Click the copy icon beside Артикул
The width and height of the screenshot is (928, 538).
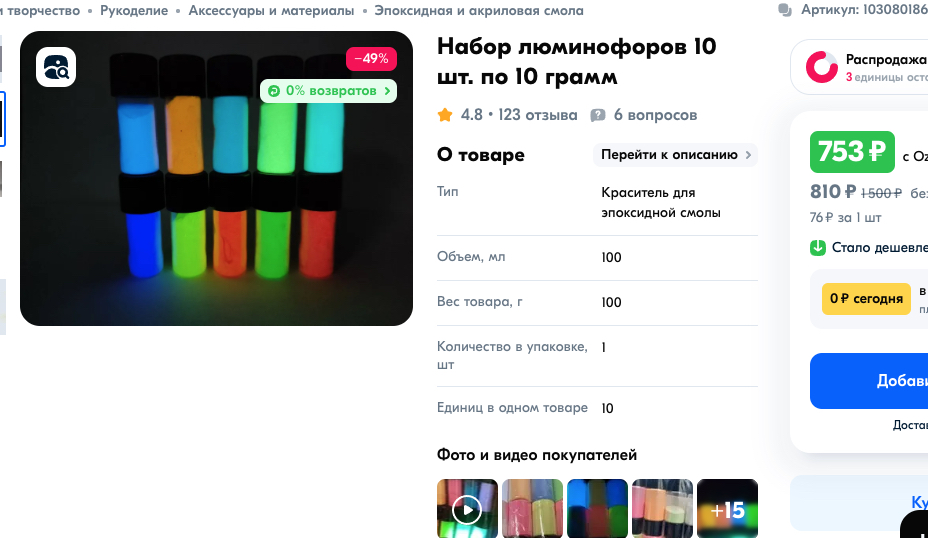coord(785,10)
